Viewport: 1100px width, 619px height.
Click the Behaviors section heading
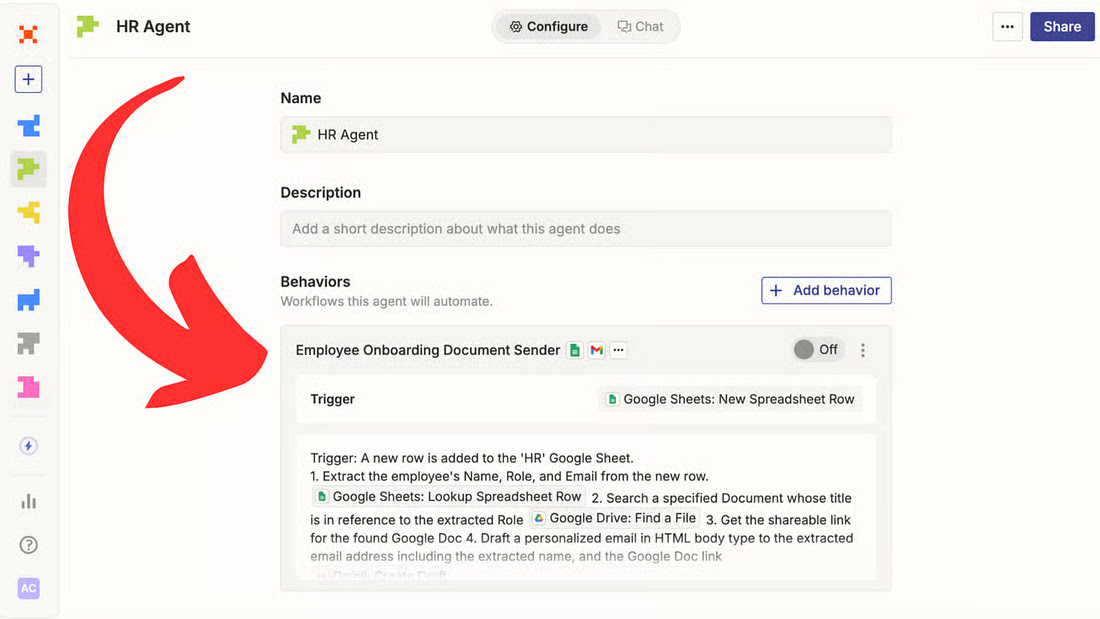pyautogui.click(x=315, y=281)
